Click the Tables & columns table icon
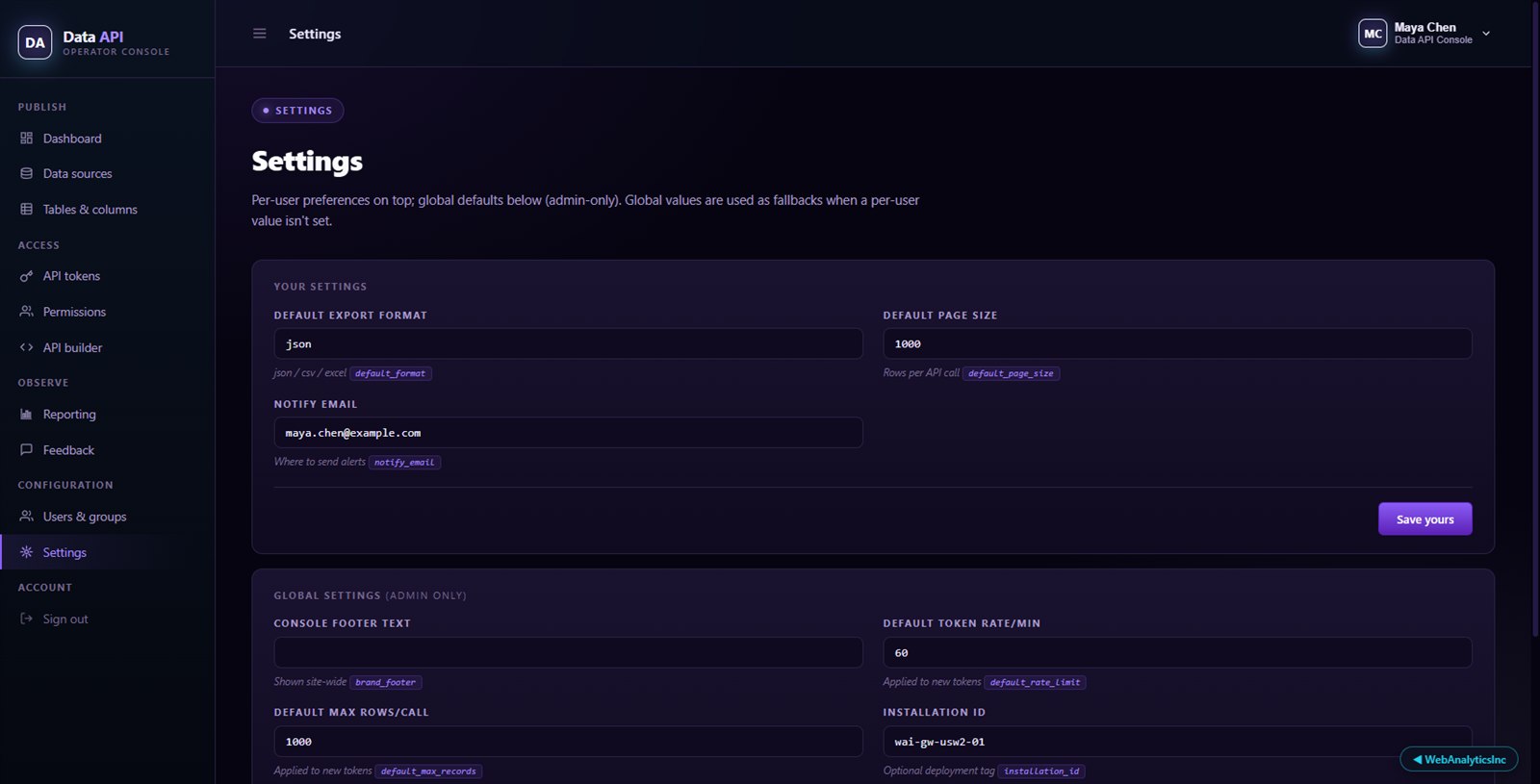 tap(26, 209)
